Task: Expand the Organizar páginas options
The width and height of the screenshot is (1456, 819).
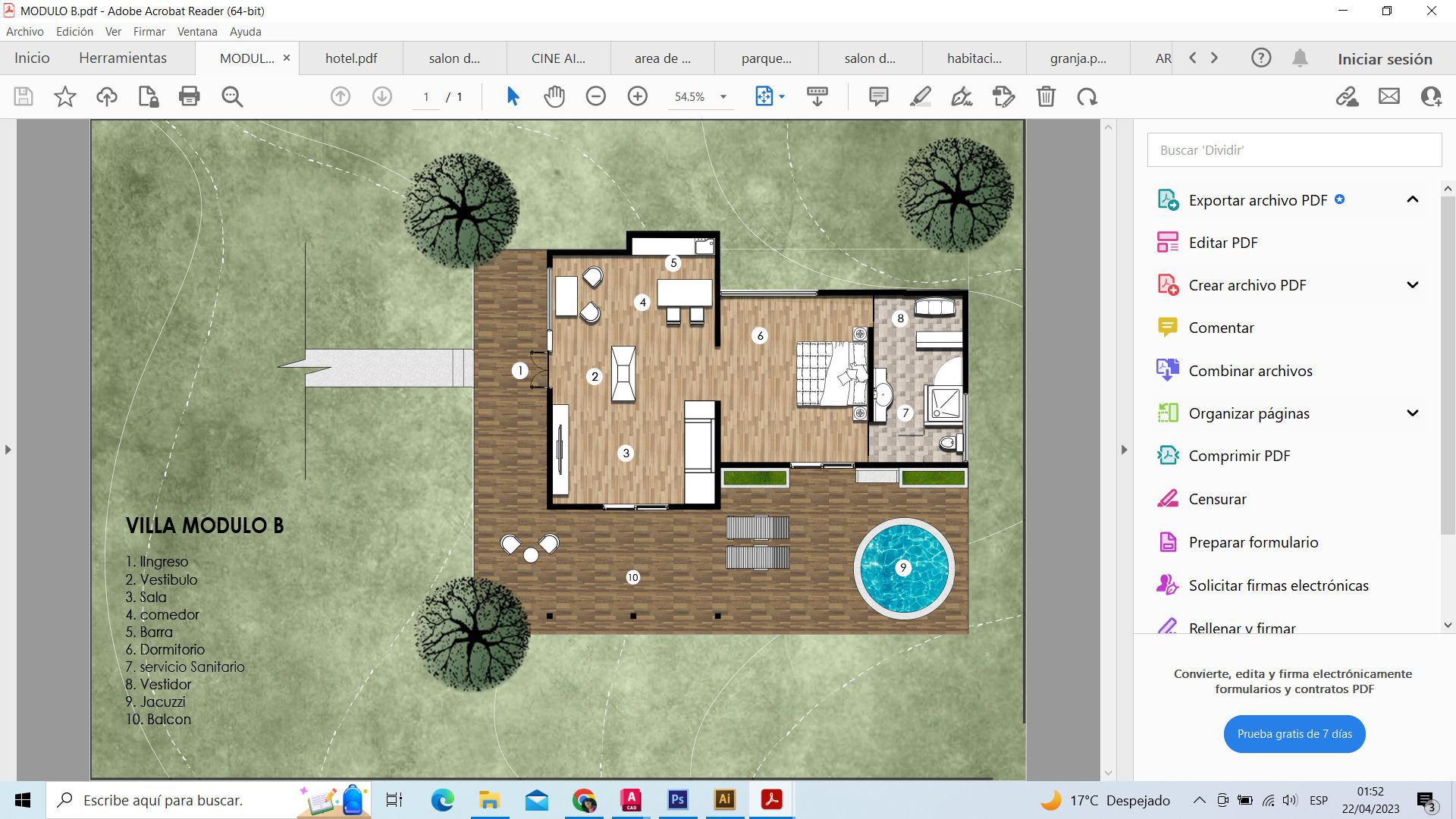Action: [x=1412, y=413]
